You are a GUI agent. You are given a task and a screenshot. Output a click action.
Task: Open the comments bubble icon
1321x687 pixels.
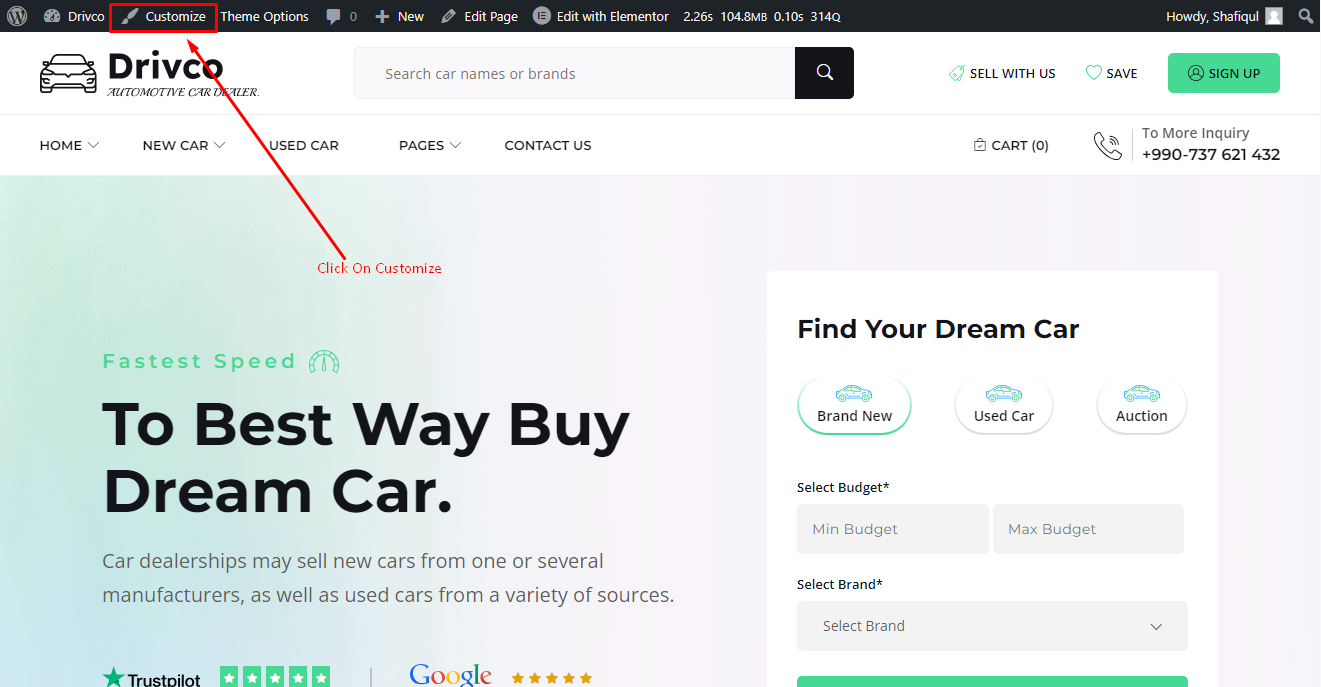pos(341,16)
